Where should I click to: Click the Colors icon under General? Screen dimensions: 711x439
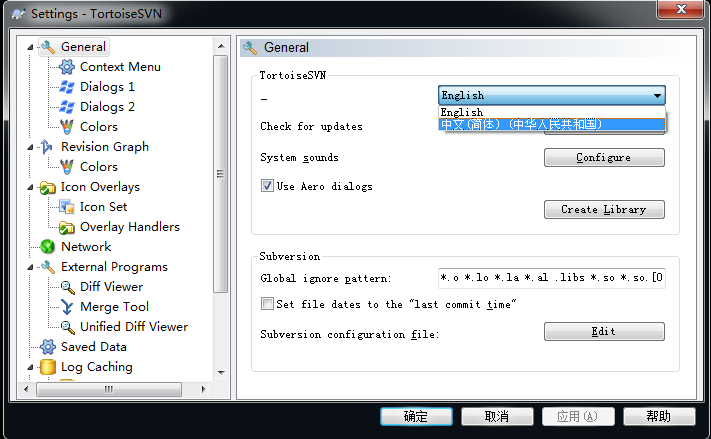click(x=67, y=127)
